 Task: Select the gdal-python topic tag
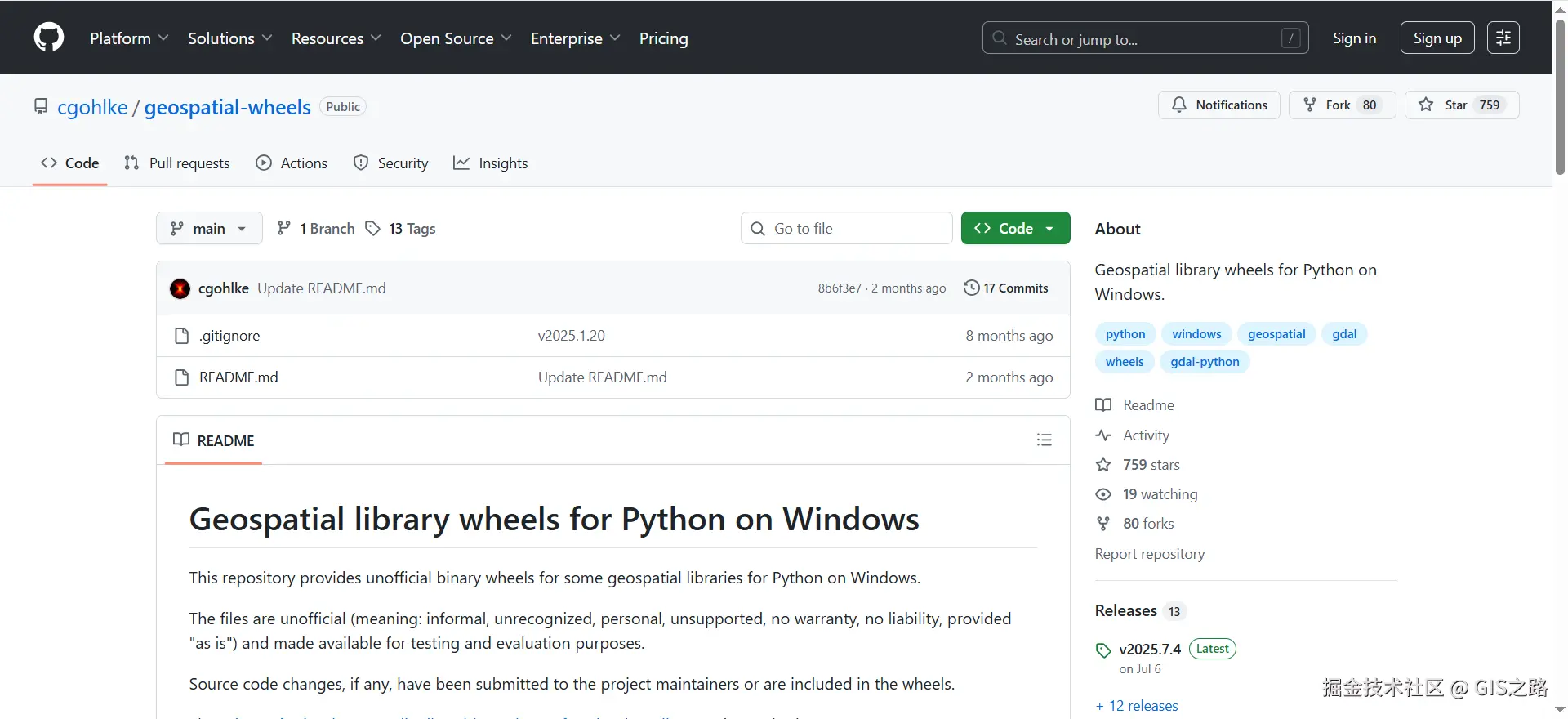coord(1205,362)
